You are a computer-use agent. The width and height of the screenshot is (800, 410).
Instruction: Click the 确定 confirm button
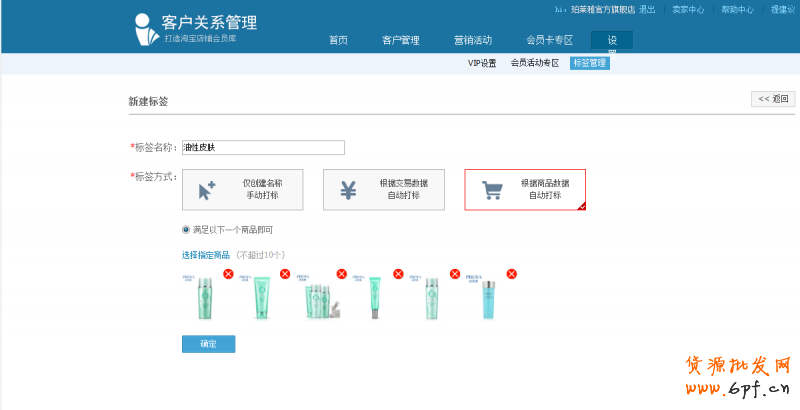[x=208, y=344]
